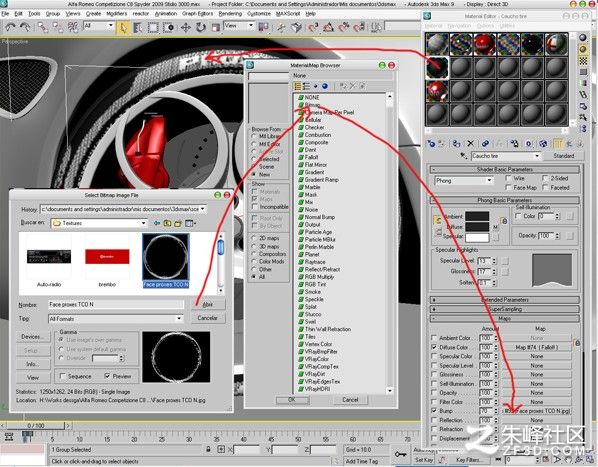Screen dimensions: 598x467
Task: Click the Devices... button
Action: tap(33, 337)
